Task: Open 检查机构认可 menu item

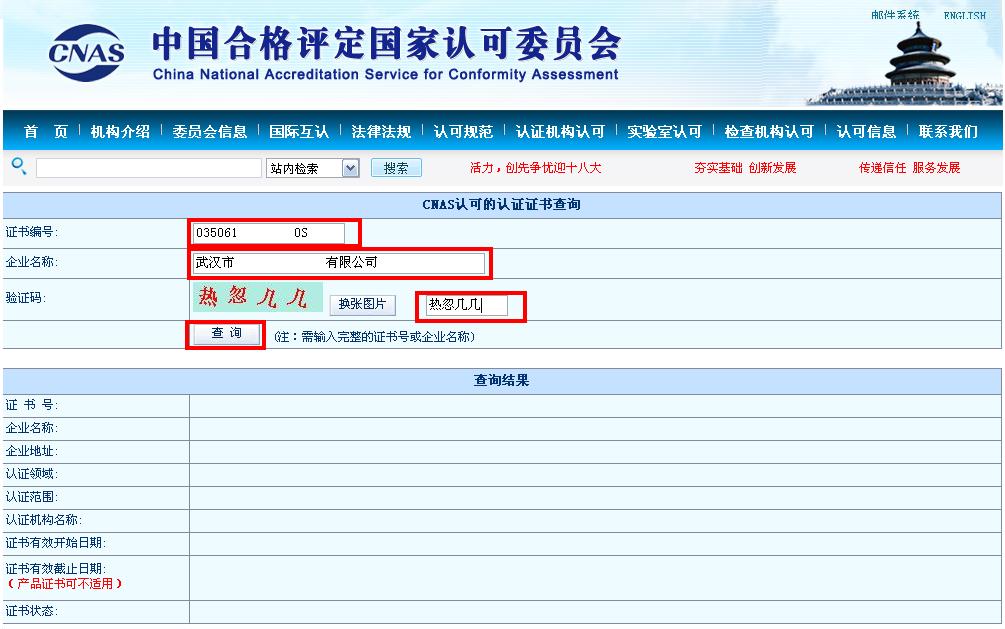Action: coord(769,131)
